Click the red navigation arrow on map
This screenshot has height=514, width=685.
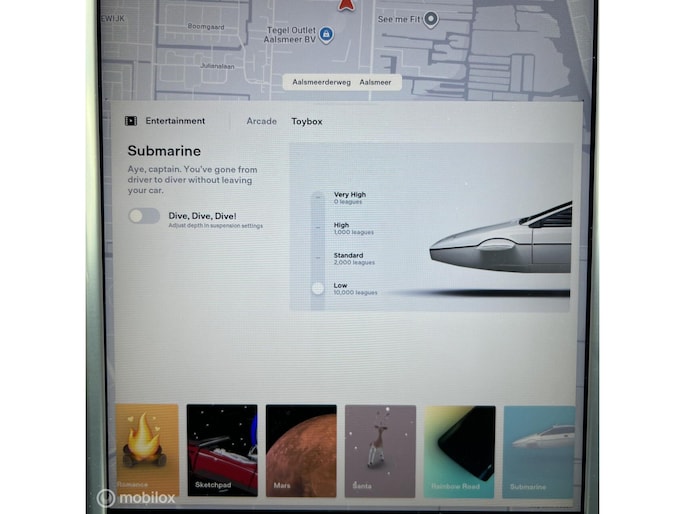[347, 6]
